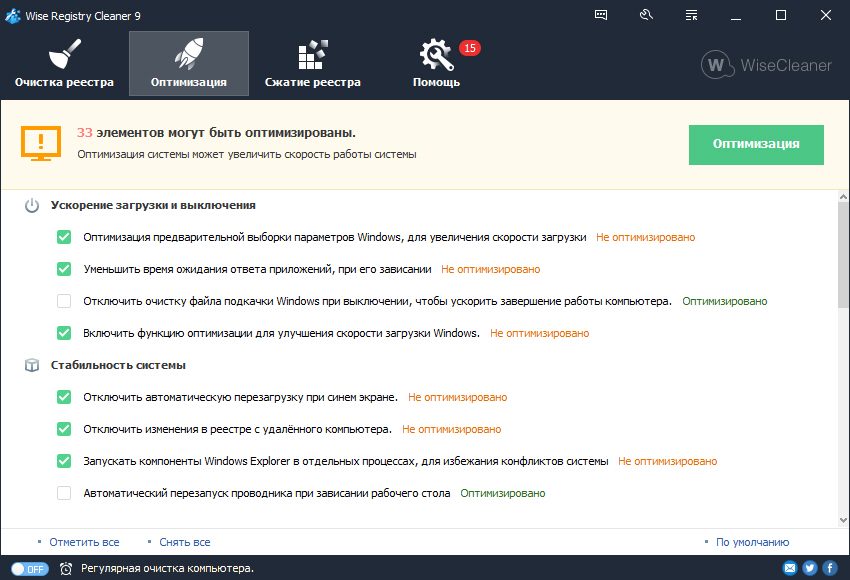Click the По умолчанию link
The height and width of the screenshot is (580, 850).
752,542
